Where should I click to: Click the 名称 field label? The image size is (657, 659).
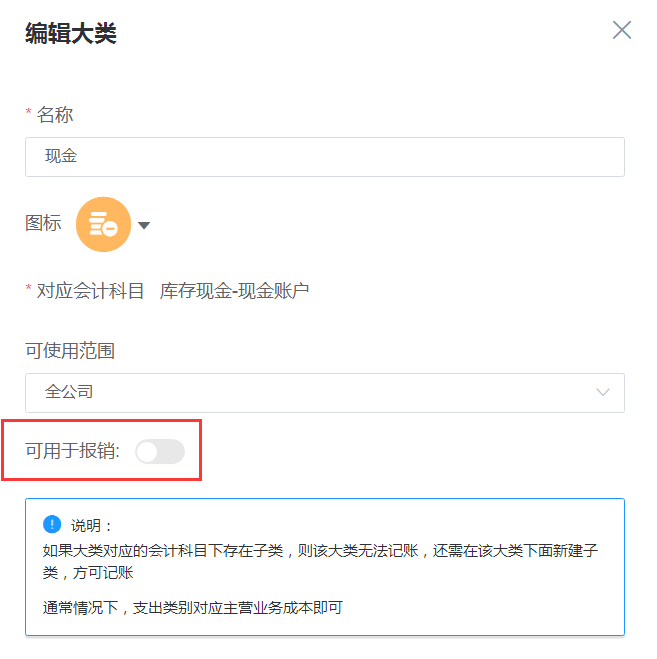tap(55, 115)
